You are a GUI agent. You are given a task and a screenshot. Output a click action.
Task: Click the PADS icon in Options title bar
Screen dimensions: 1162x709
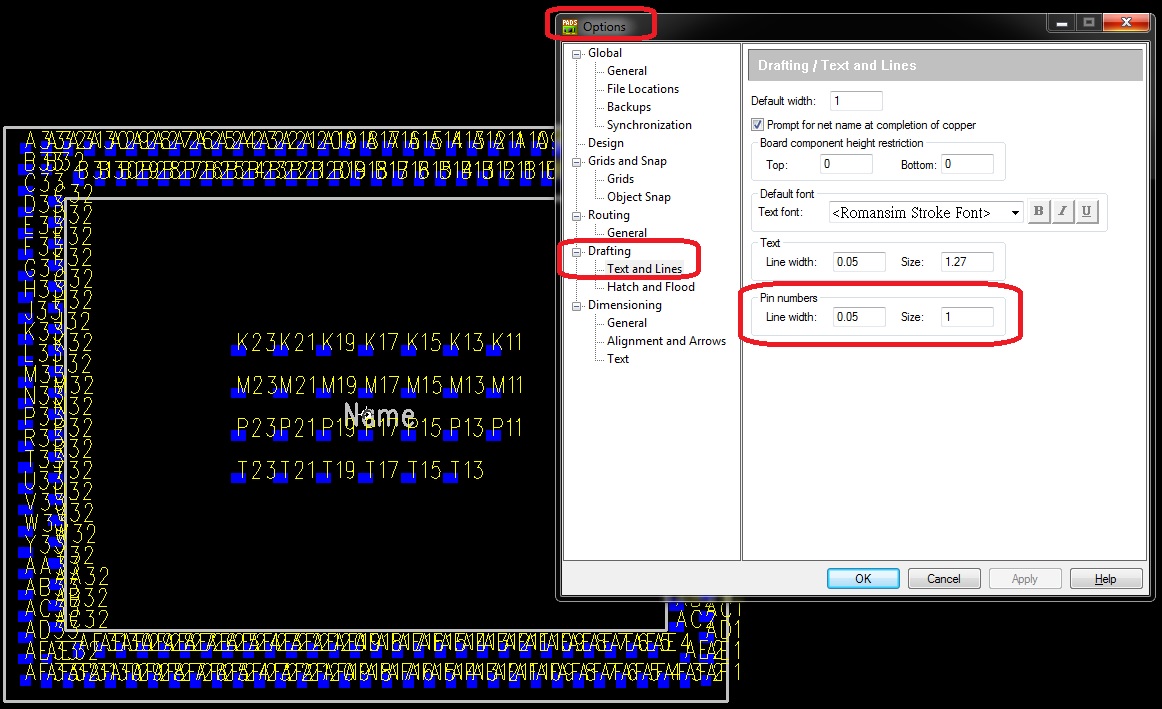coord(569,26)
